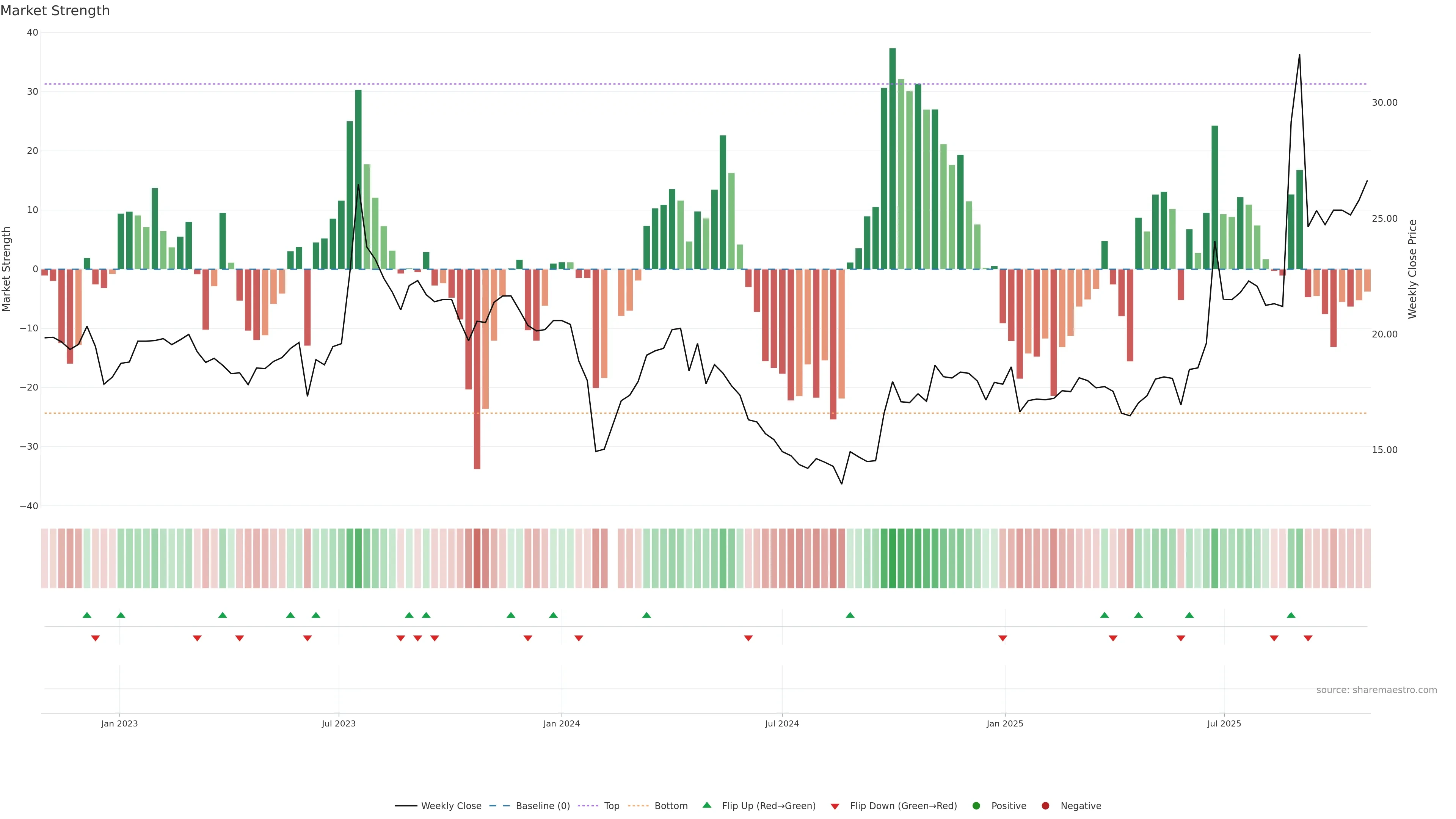
Task: Click the rightmost red flip-down triangle marker
Action: point(1308,638)
